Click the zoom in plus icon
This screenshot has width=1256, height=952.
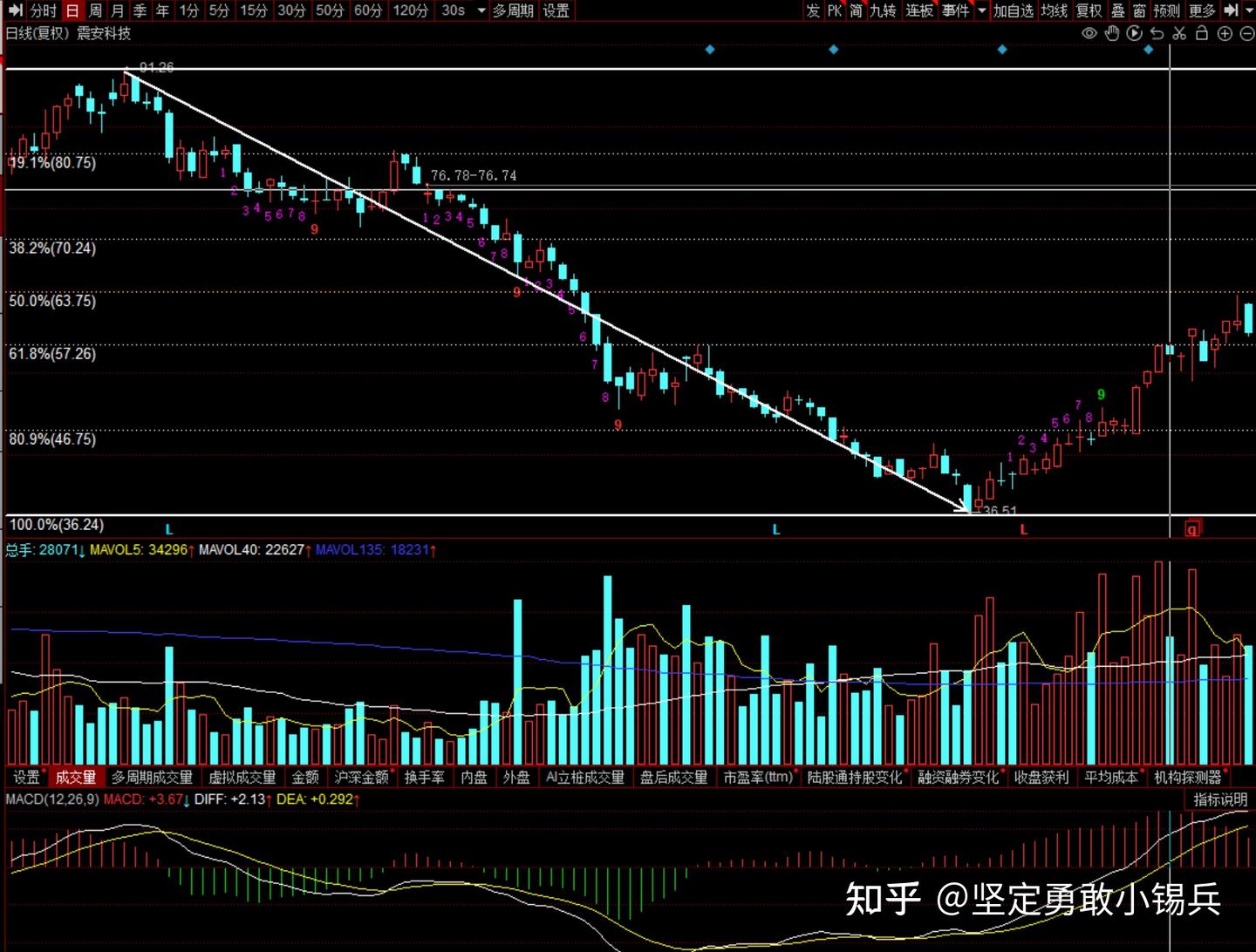[1225, 33]
